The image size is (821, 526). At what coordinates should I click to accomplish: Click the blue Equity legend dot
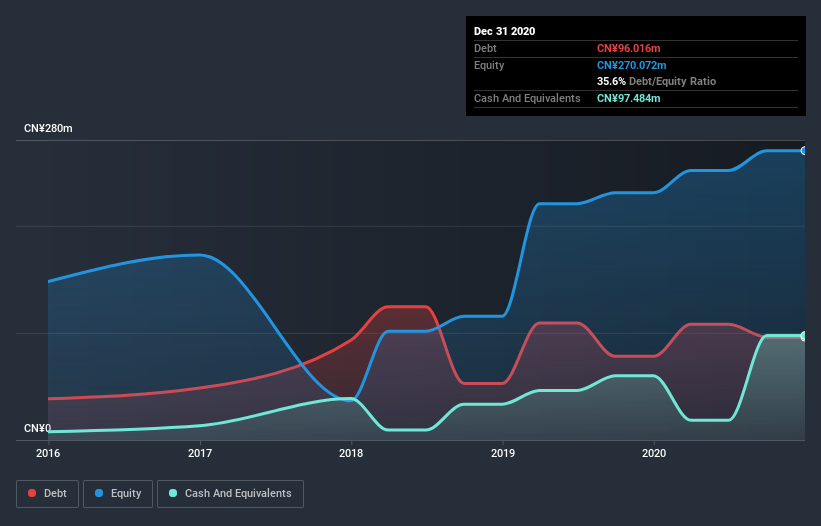click(x=99, y=493)
